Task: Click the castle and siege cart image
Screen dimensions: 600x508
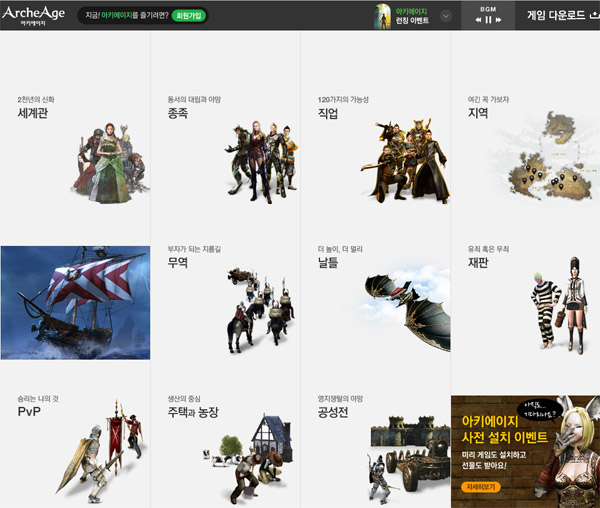Action: 409,459
